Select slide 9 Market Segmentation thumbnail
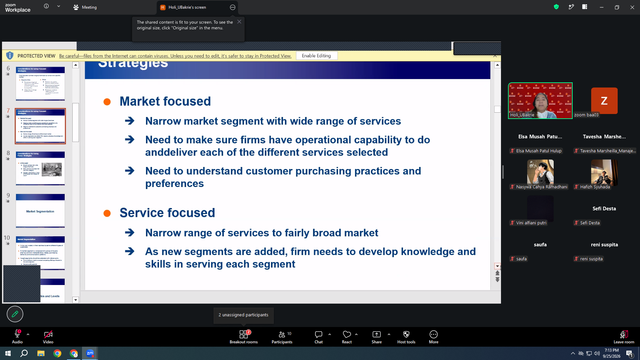This screenshot has width=640, height=360. tap(40, 211)
